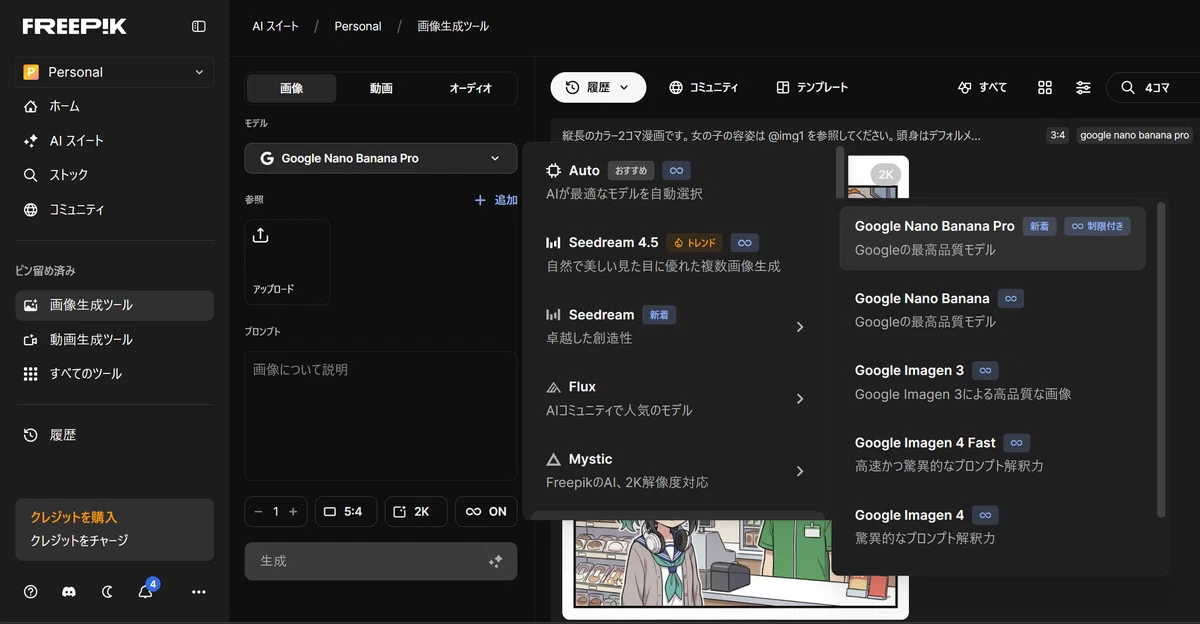Switch to grid view icon
Viewport: 1200px width, 624px height.
click(1045, 87)
